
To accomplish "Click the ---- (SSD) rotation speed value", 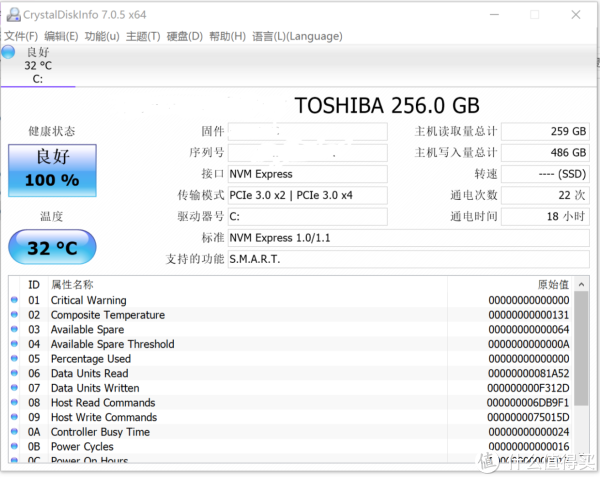I will pos(545,174).
